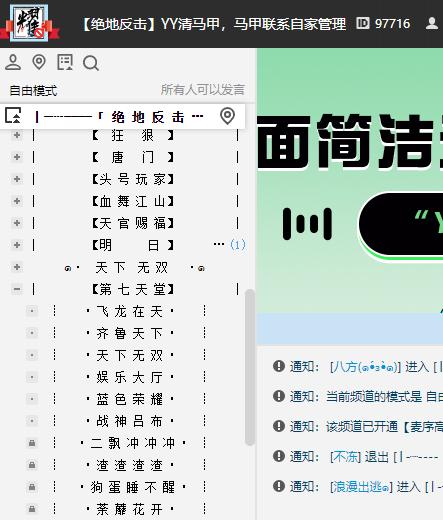Click the audio bars logo icon
Viewport: 443px width, 520px height.
click(x=307, y=224)
